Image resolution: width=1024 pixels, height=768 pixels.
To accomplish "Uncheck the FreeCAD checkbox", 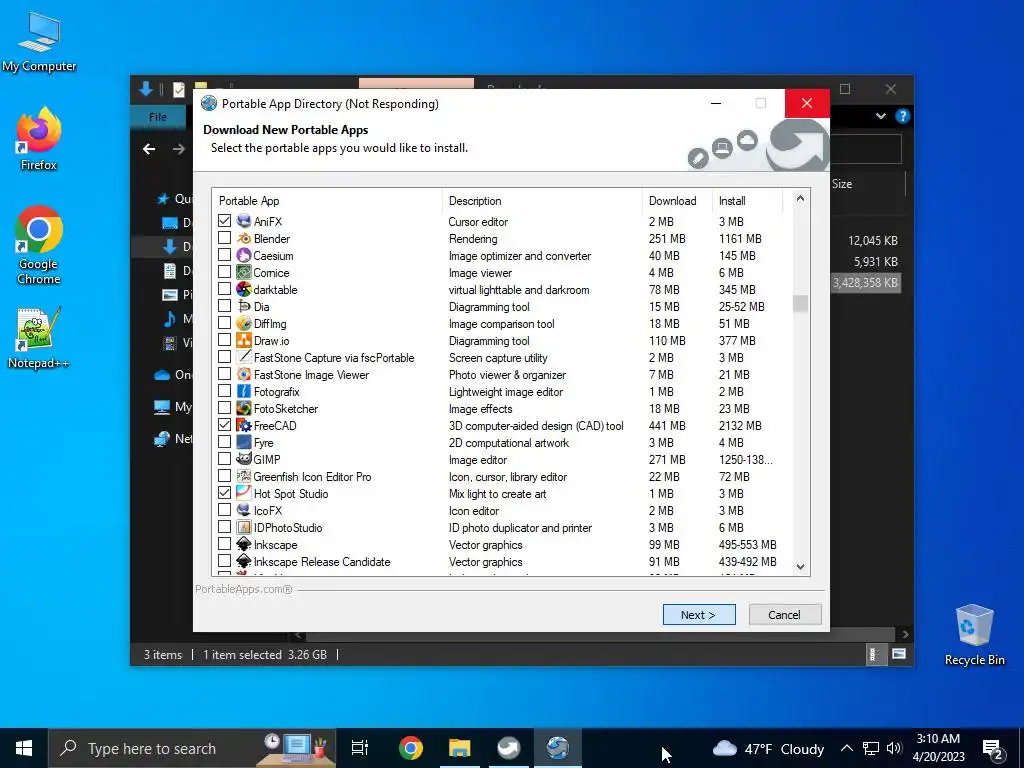I will (224, 424).
